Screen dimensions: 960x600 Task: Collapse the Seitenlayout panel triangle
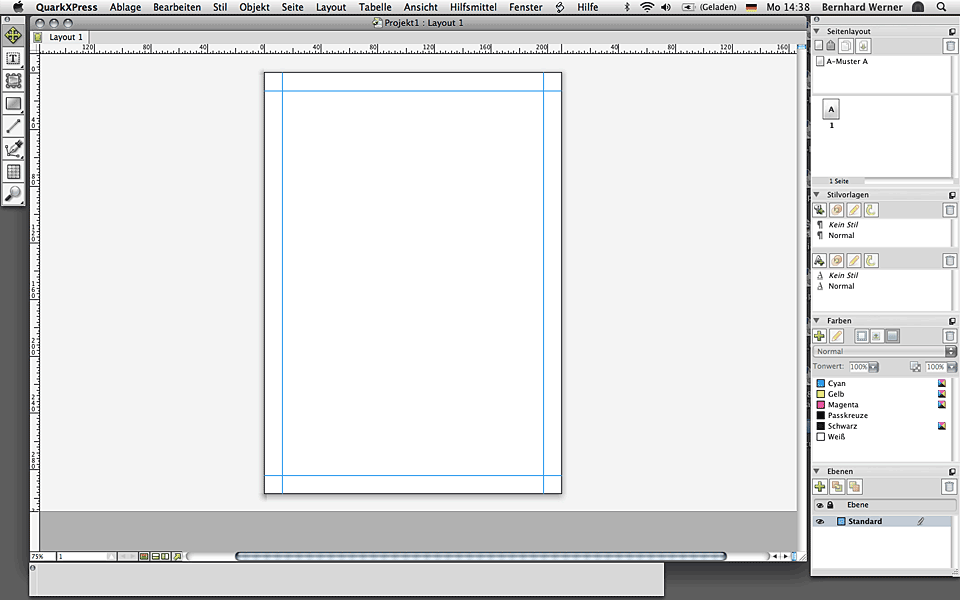coord(817,31)
